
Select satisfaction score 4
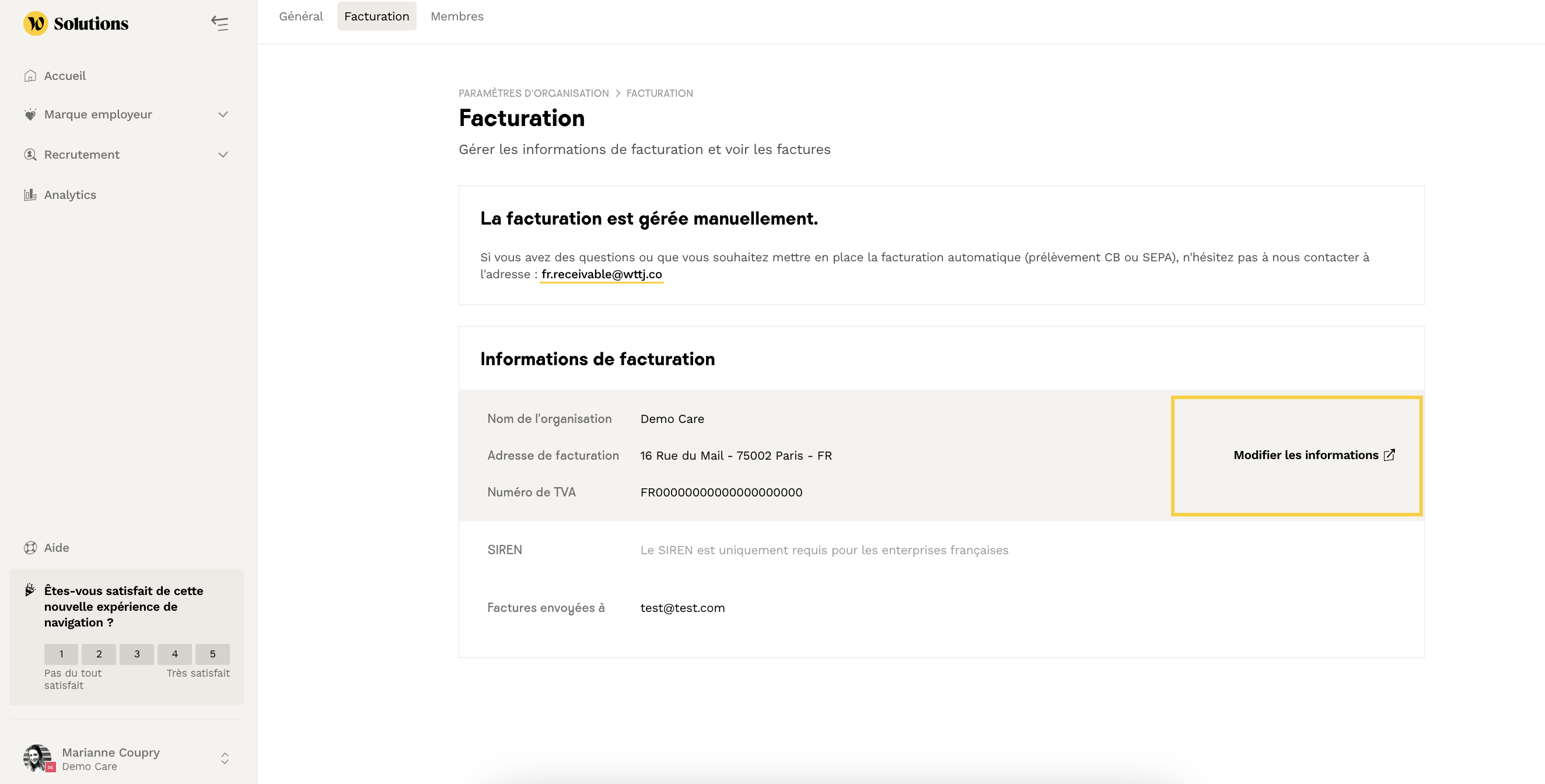(x=174, y=654)
